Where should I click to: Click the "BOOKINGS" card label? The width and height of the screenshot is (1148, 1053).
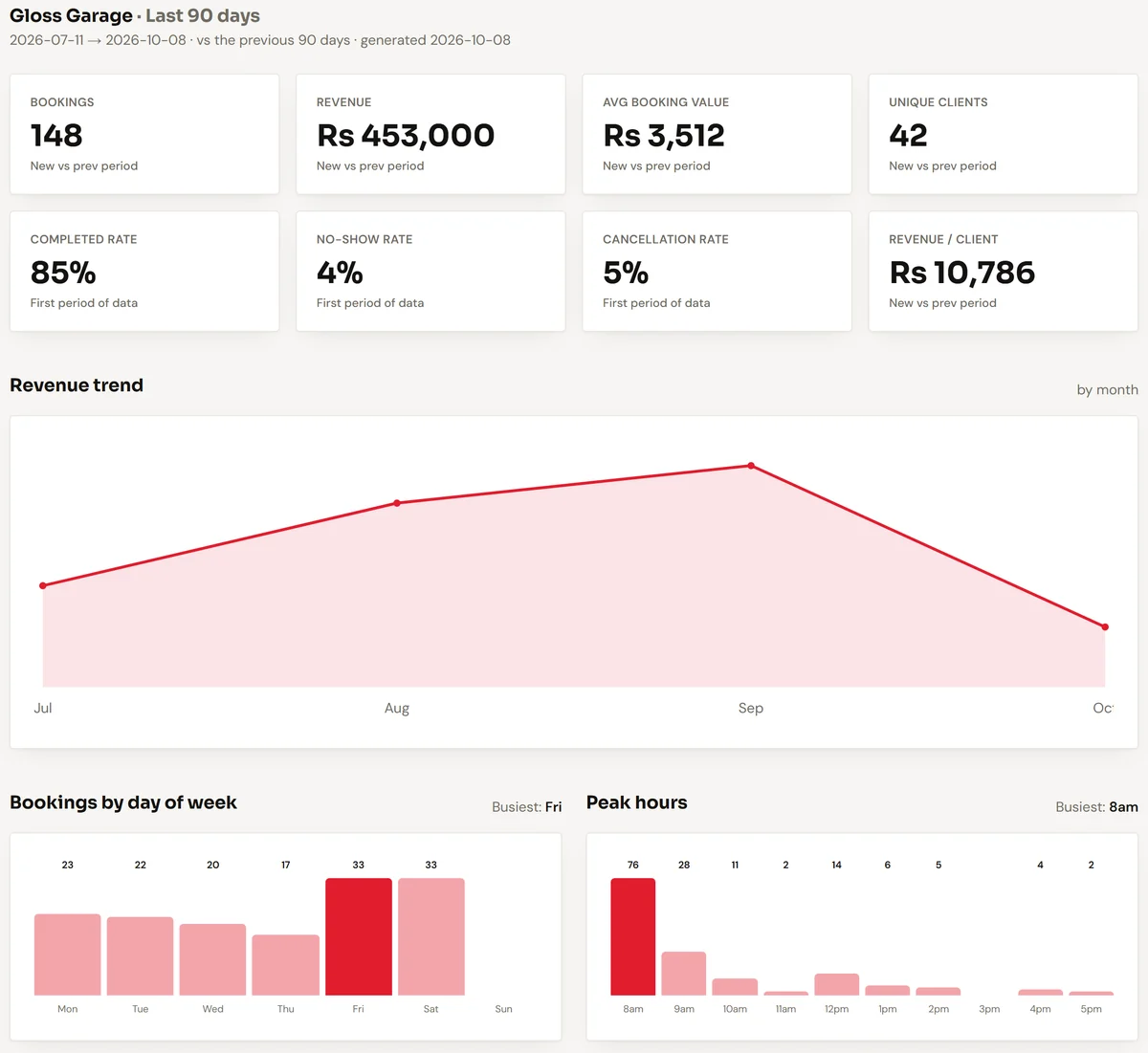coord(62,102)
